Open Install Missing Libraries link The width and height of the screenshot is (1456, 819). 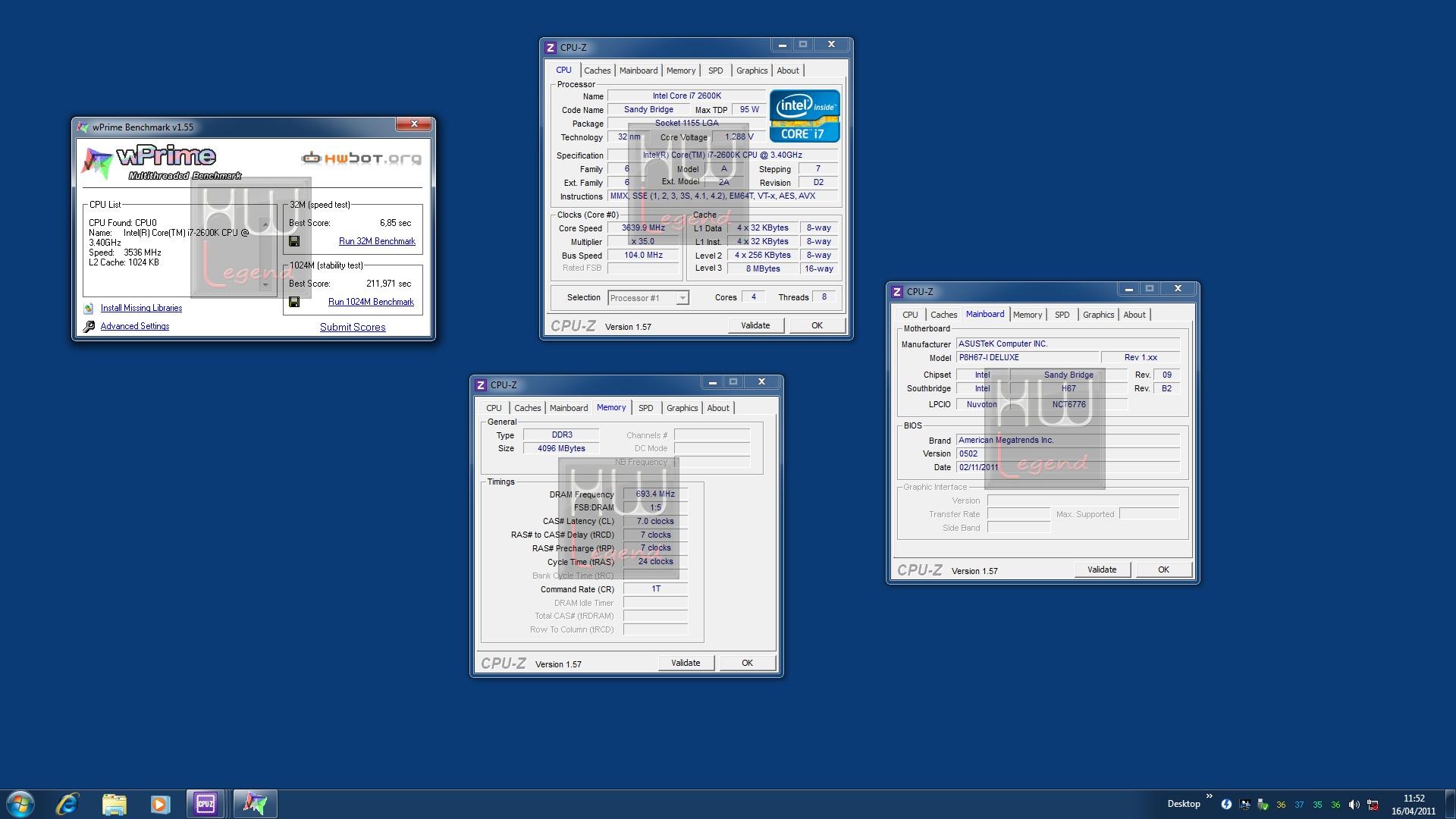141,308
